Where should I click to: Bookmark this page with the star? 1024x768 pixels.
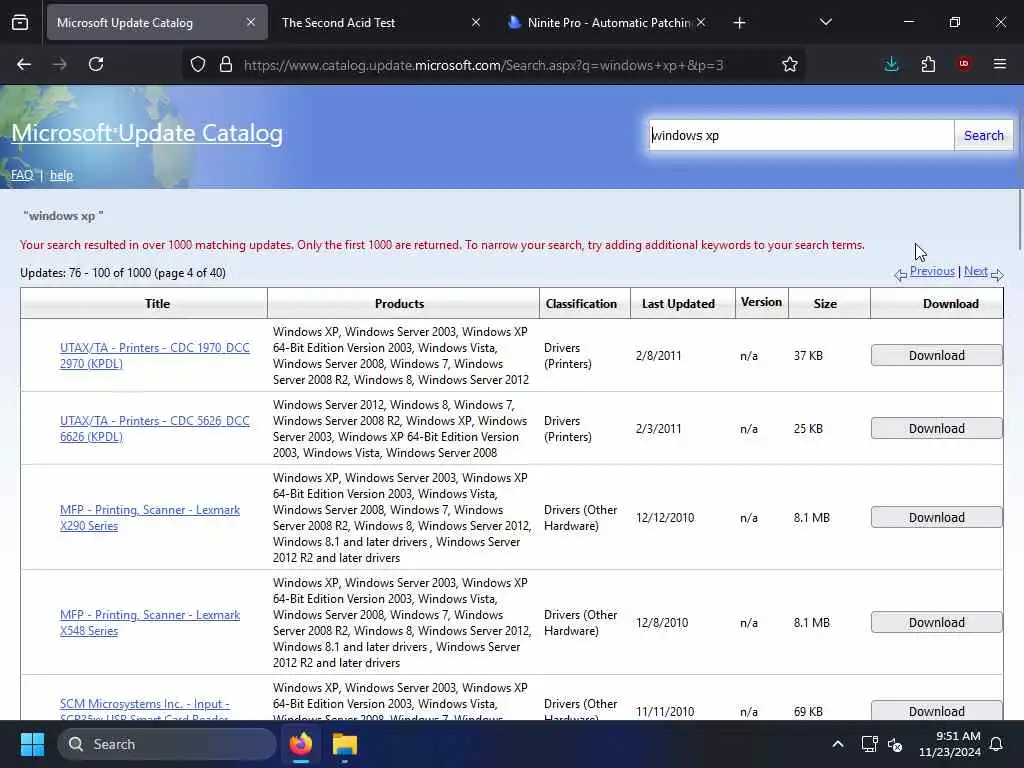tap(790, 64)
